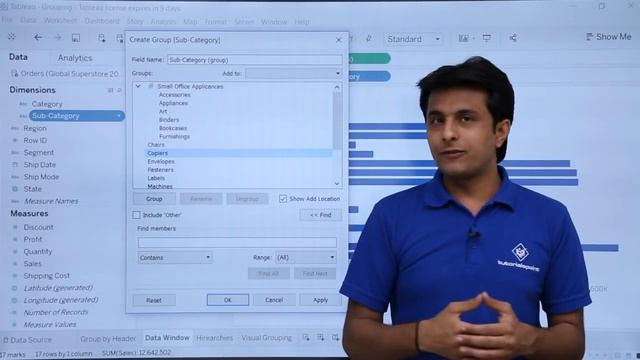Click the New Worksheet icon in bottom tabs
The height and width of the screenshot is (360, 640).
pos(306,338)
